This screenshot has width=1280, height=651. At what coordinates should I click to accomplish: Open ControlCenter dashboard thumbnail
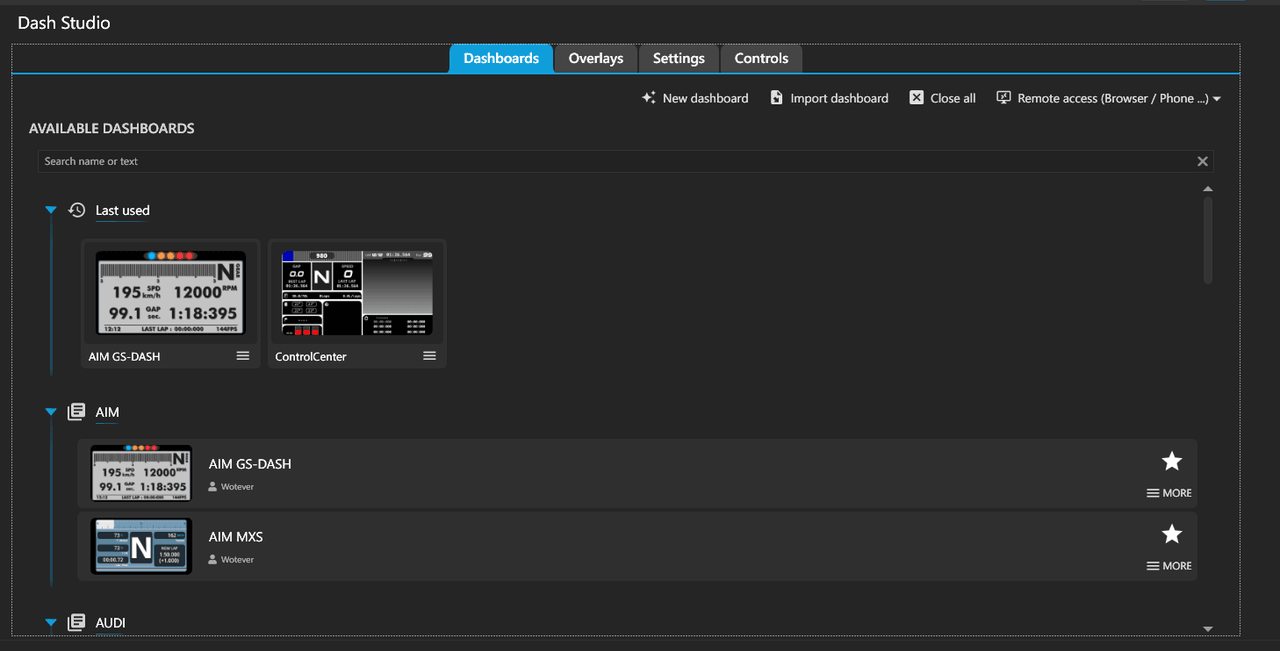pos(358,292)
